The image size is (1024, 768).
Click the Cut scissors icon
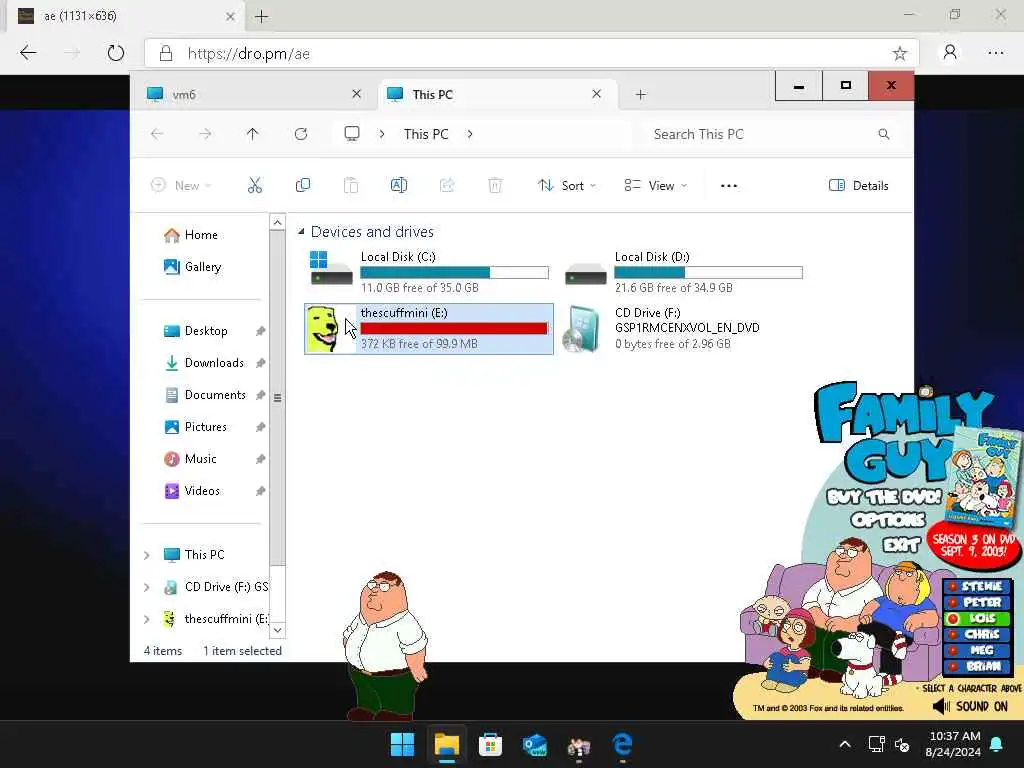pos(255,185)
